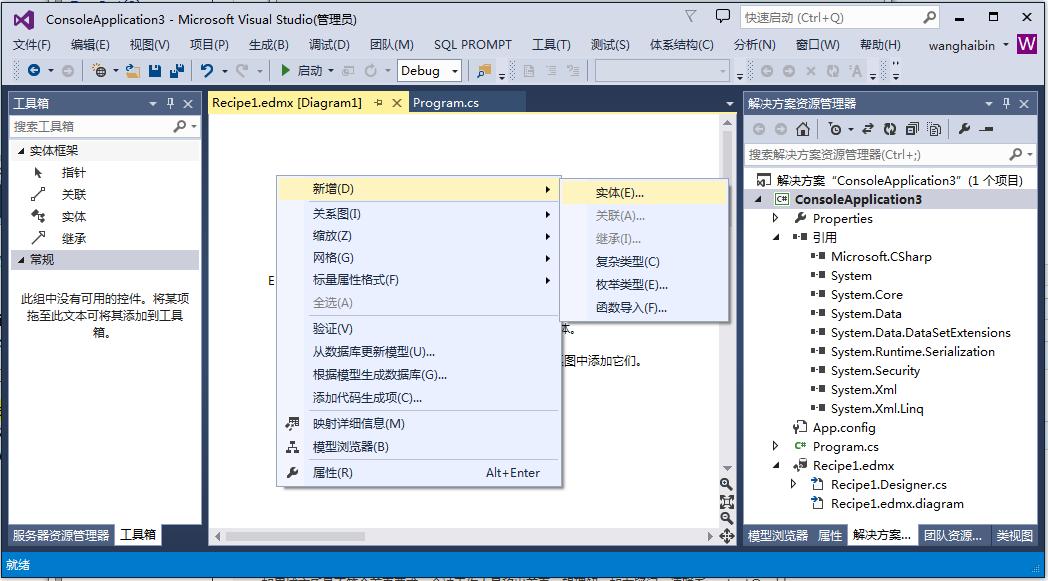This screenshot has width=1048, height=581.
Task: Click the Show All Files icon
Action: [x=934, y=129]
